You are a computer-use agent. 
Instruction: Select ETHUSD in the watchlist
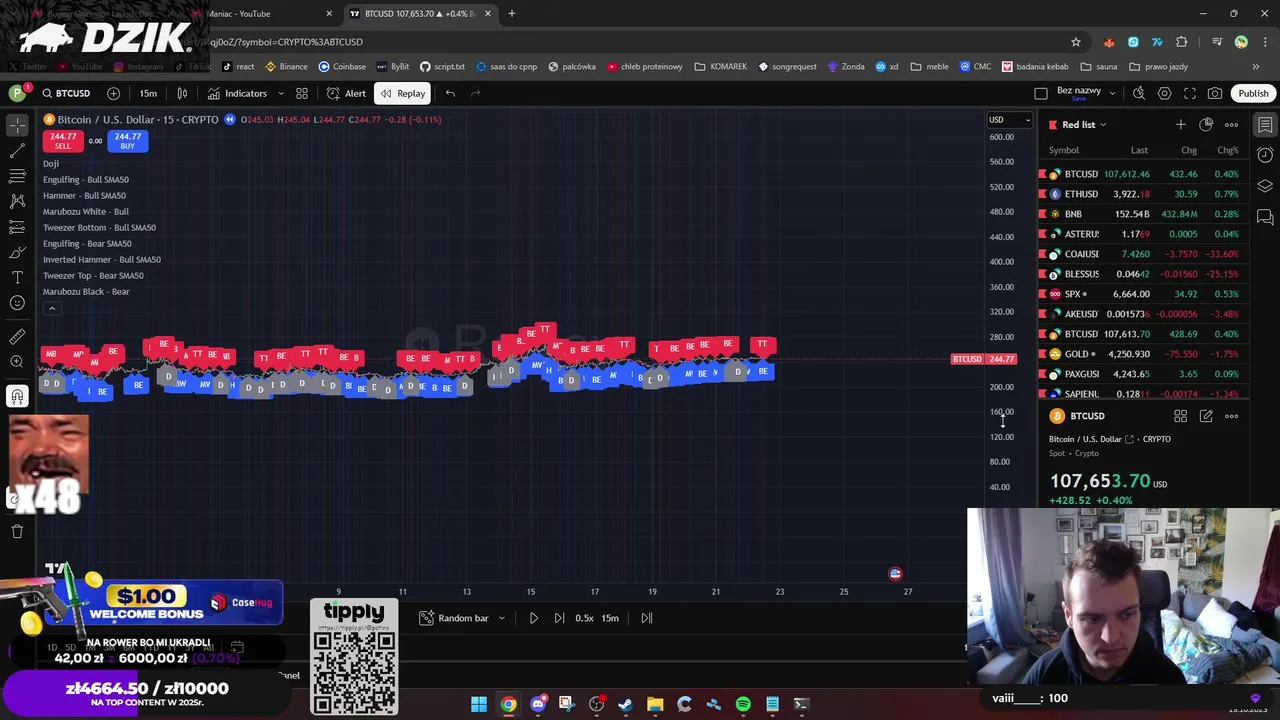click(1143, 194)
